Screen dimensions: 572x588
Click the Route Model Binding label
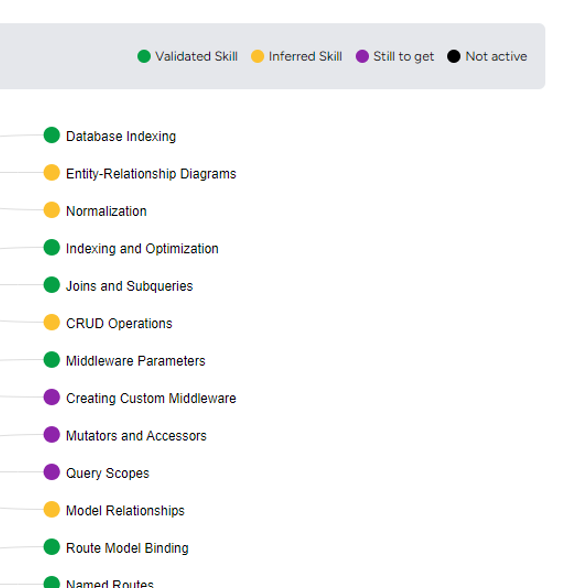click(x=127, y=548)
